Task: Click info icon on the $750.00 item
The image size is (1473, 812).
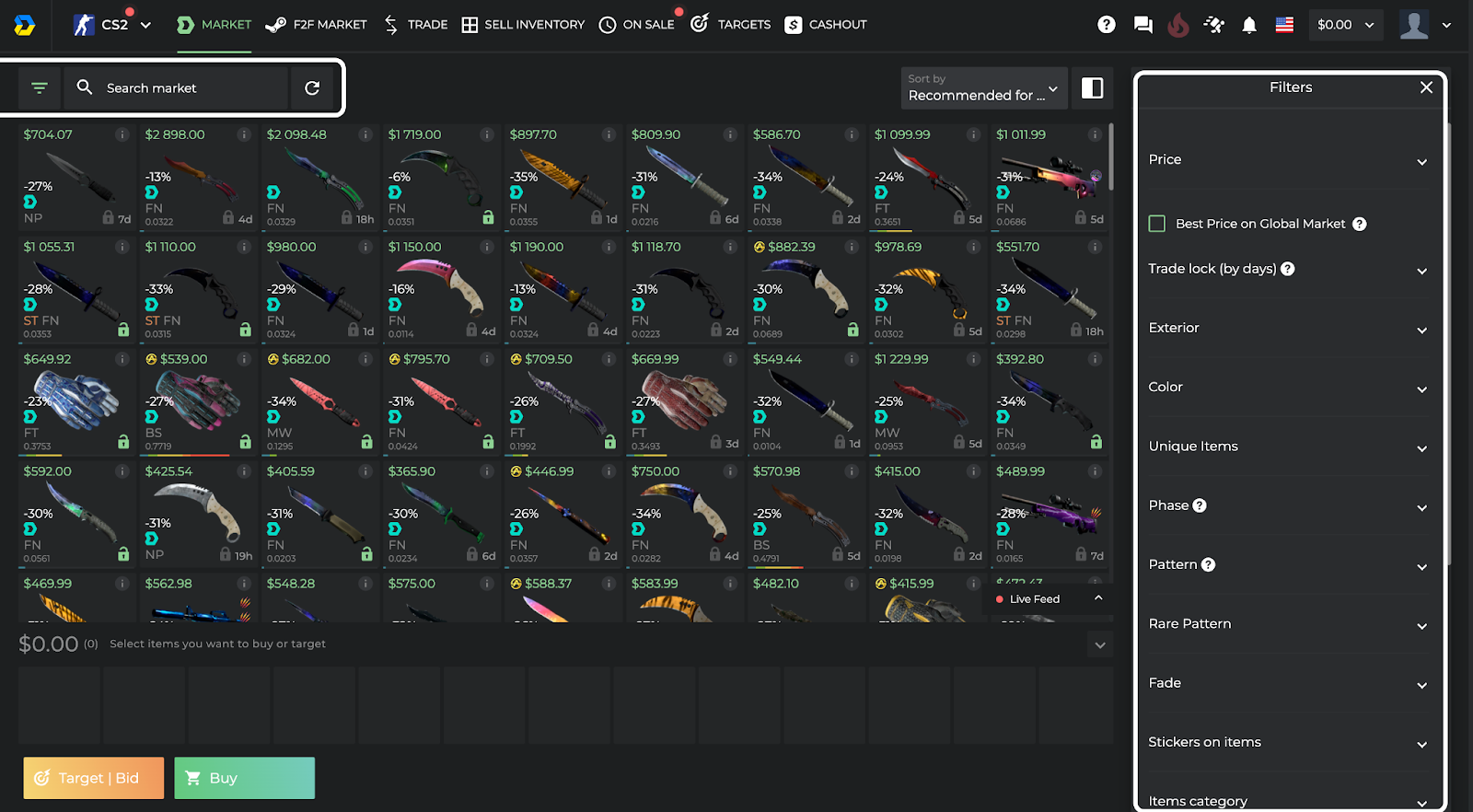Action: click(x=730, y=471)
